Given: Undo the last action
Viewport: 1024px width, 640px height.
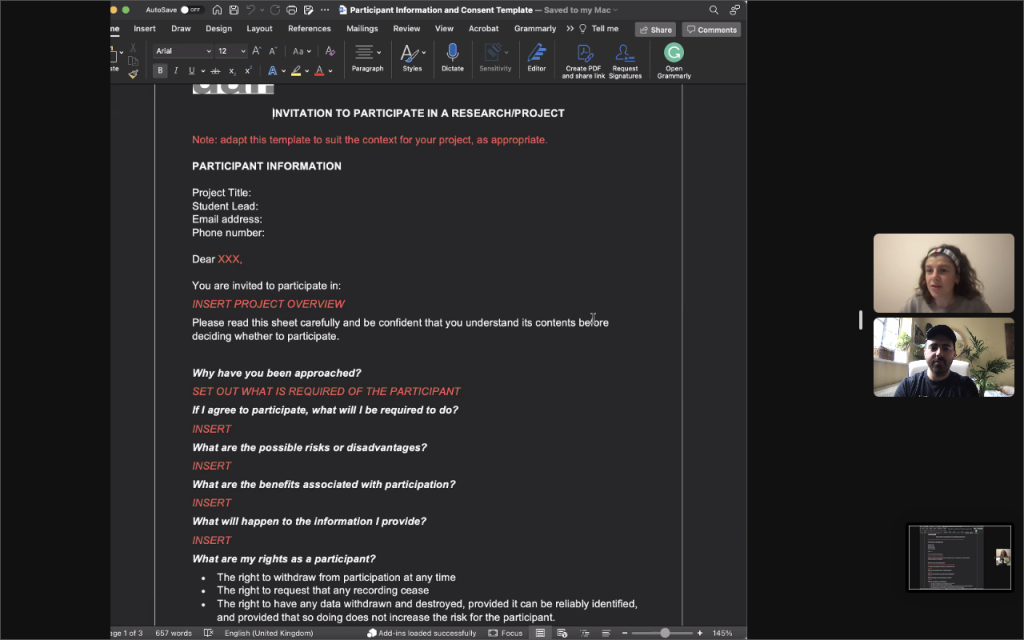Looking at the screenshot, I should pyautogui.click(x=251, y=10).
